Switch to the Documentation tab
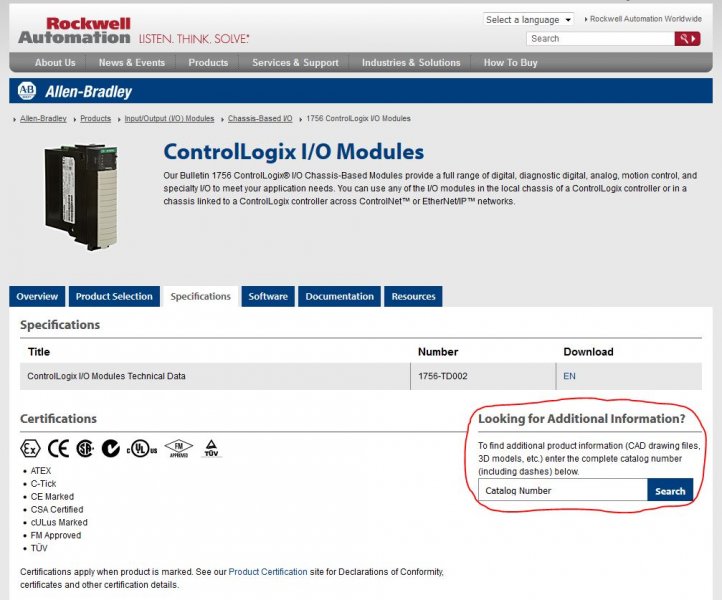The image size is (722, 600). click(x=339, y=296)
